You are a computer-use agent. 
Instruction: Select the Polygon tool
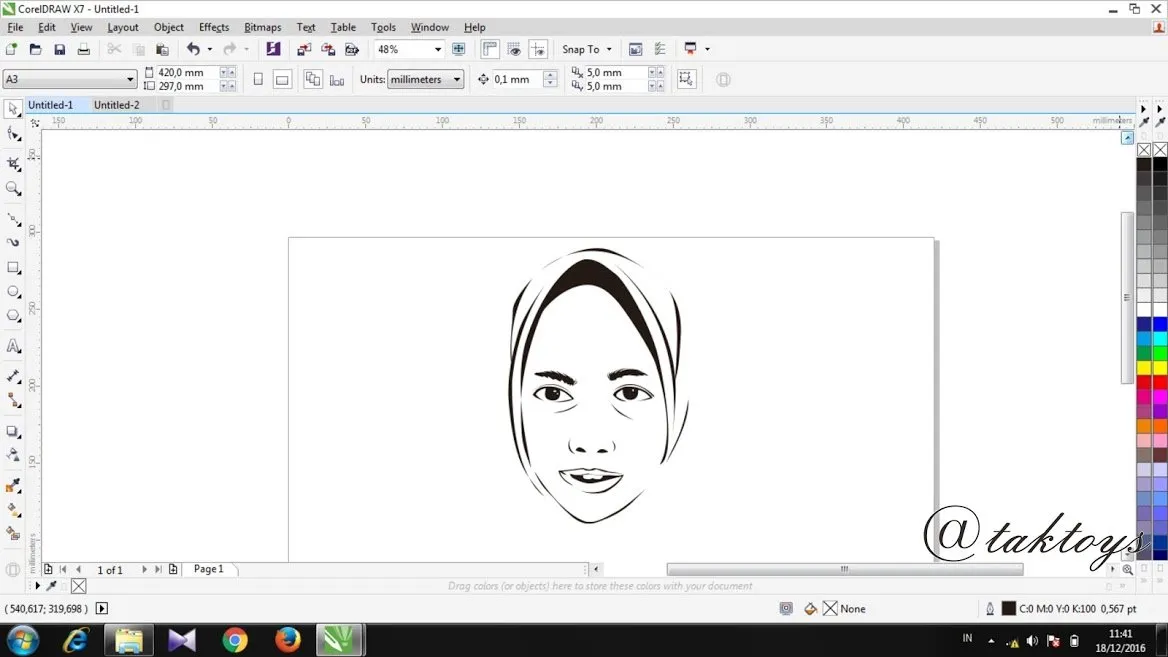[x=13, y=316]
